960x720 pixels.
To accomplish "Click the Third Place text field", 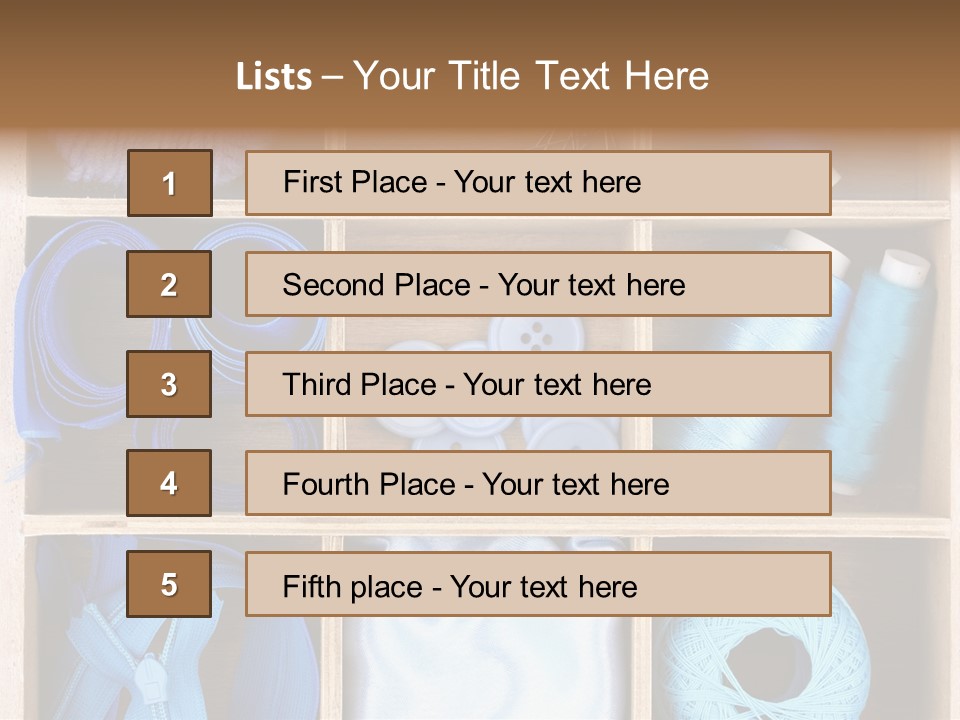I will tap(538, 384).
